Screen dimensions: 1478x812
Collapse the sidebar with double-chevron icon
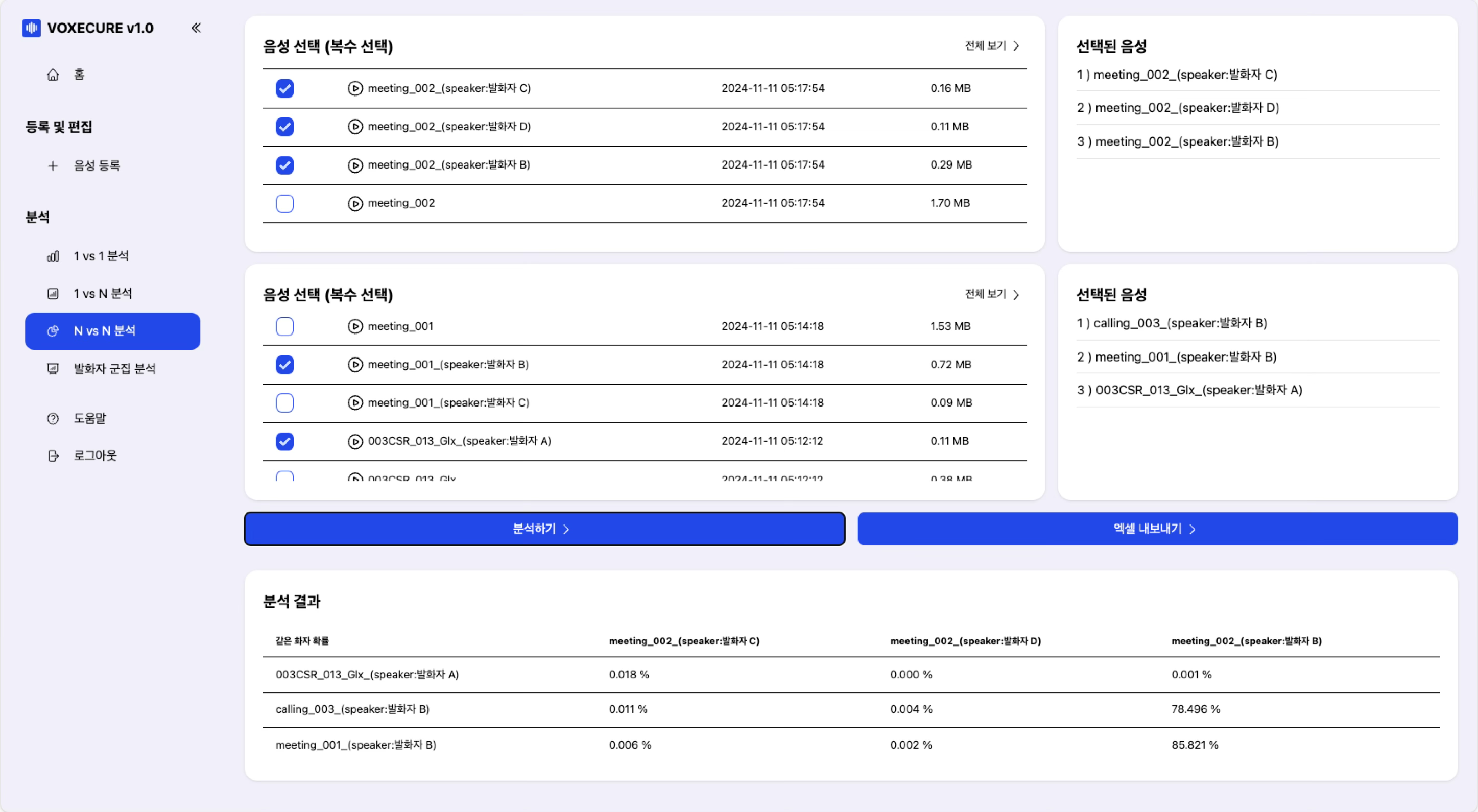pos(196,28)
